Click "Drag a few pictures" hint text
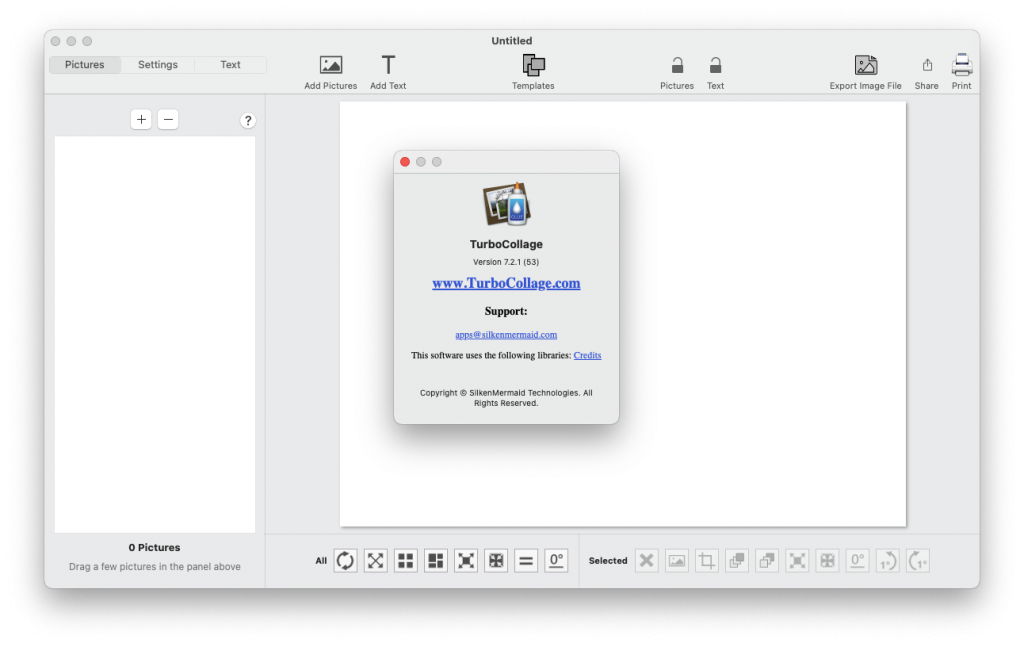The width and height of the screenshot is (1024, 647). (155, 567)
